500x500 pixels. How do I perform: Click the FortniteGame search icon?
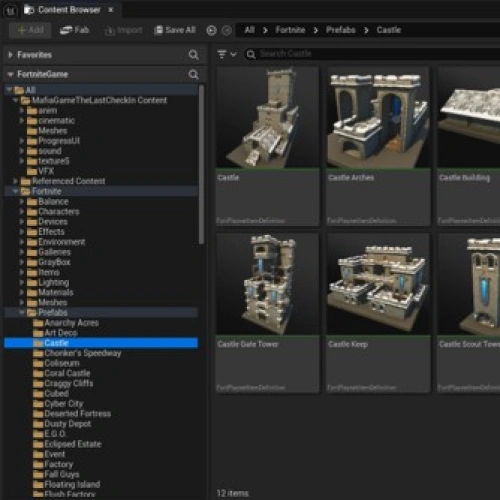tap(193, 74)
